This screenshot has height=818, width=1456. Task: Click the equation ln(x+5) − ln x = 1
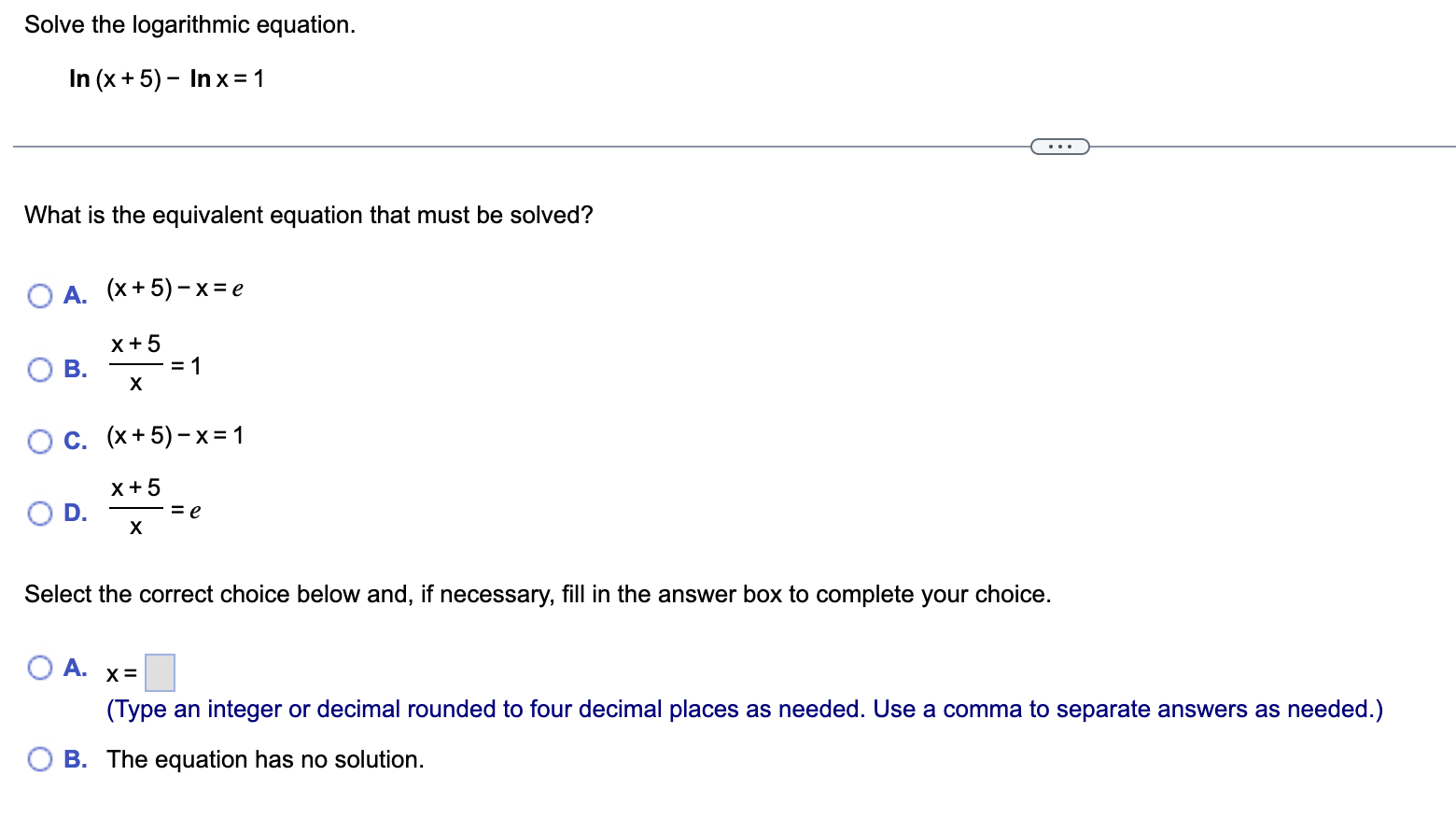[167, 78]
